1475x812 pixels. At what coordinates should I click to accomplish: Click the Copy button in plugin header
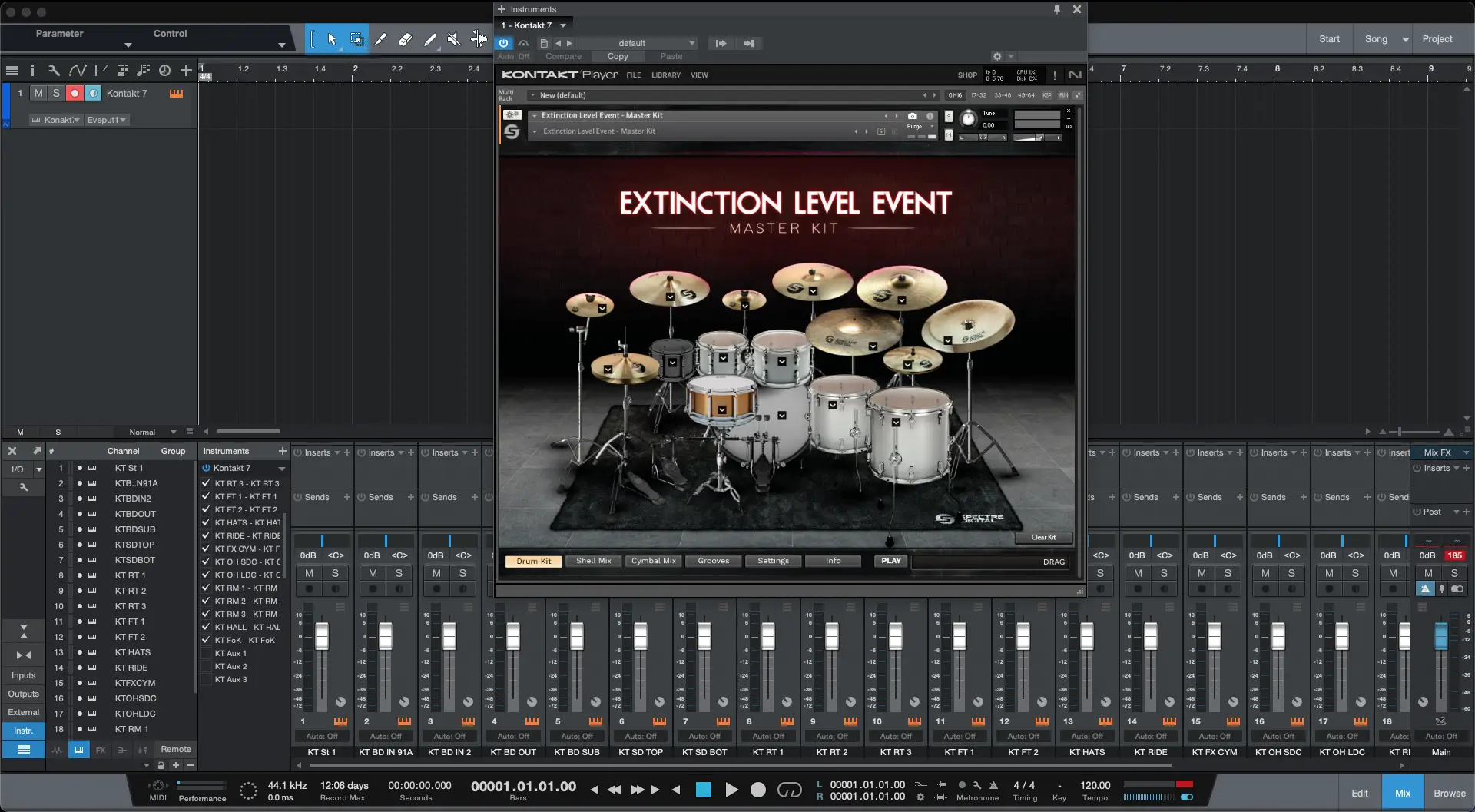618,56
